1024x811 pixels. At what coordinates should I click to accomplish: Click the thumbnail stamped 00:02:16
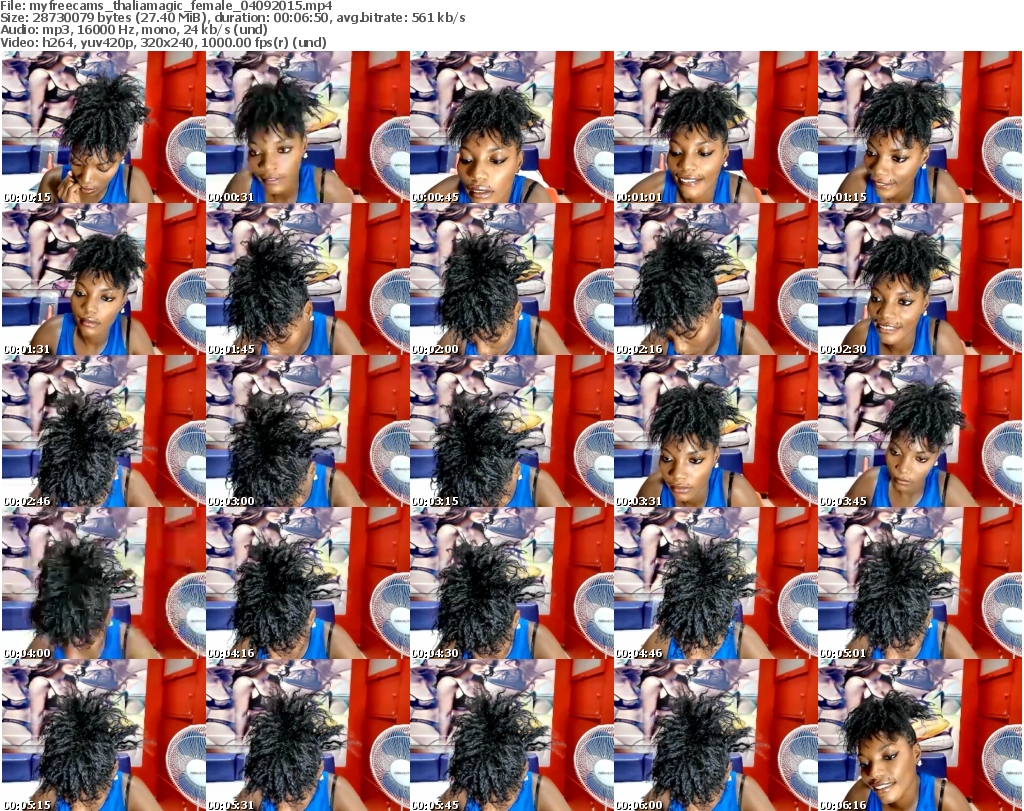716,279
